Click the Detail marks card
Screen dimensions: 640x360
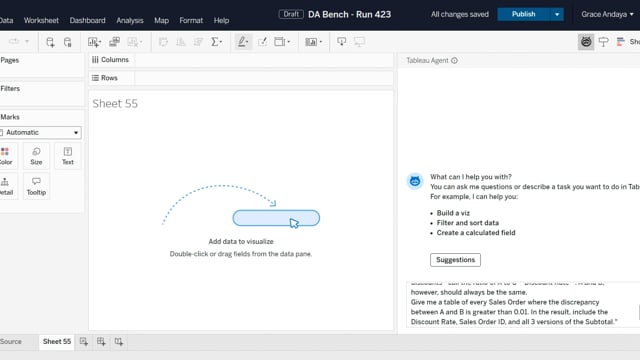coord(6,186)
